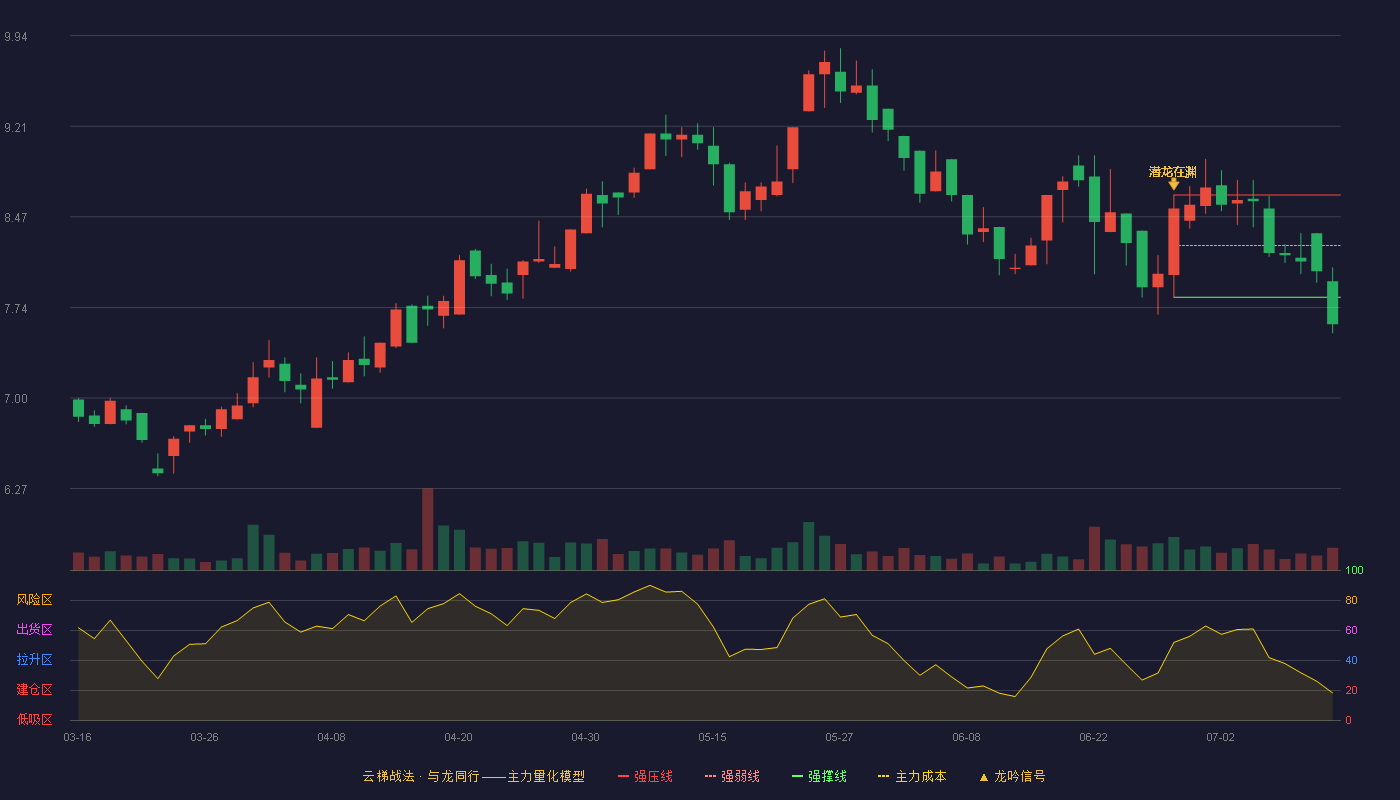Screen dimensions: 1400x800
Task: Toggle the 龙吟信号 legend entry
Action: [1011, 776]
